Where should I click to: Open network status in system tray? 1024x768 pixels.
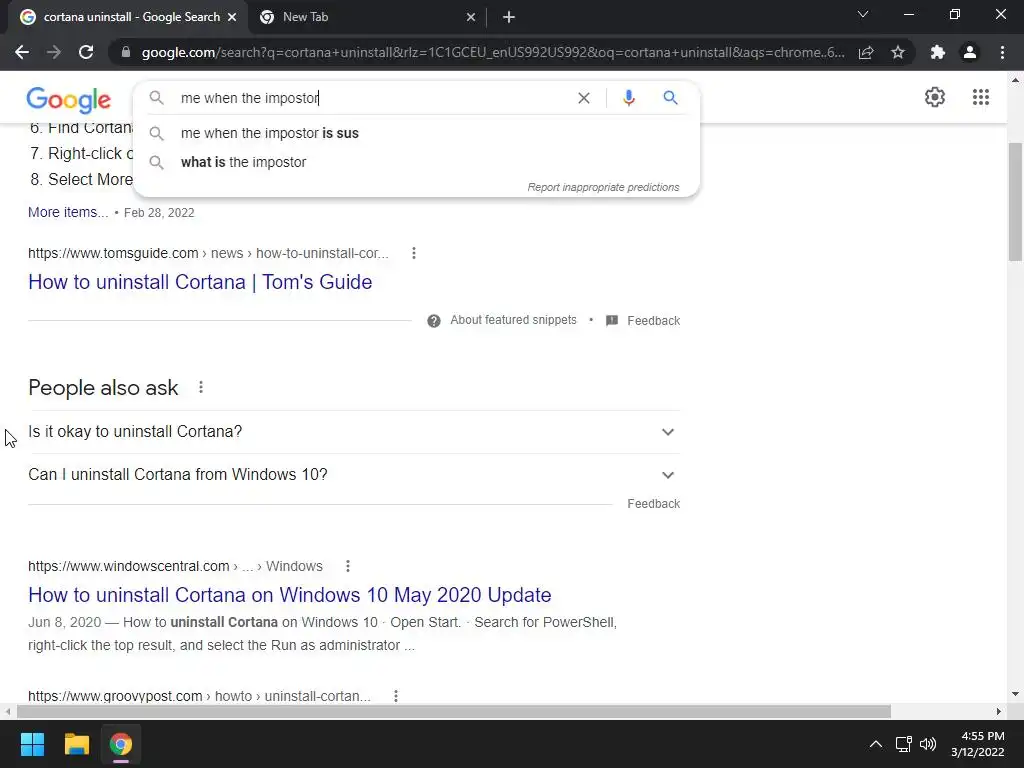click(x=903, y=744)
